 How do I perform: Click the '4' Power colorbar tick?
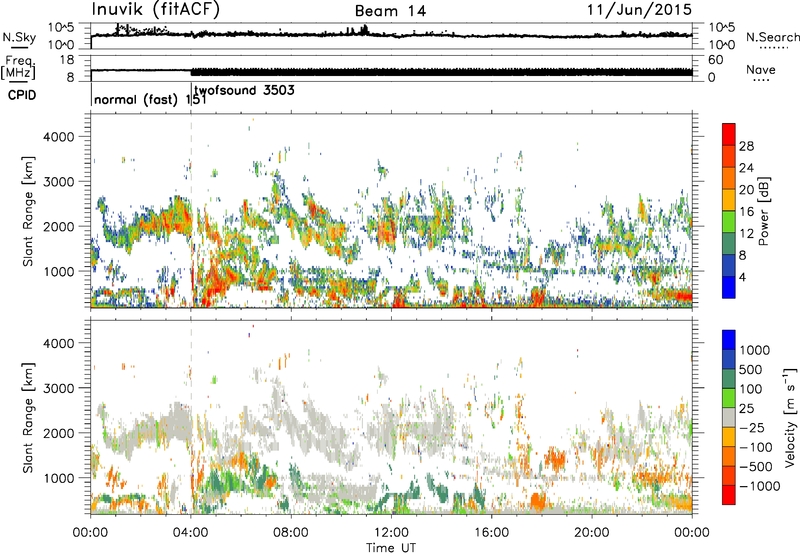click(742, 277)
